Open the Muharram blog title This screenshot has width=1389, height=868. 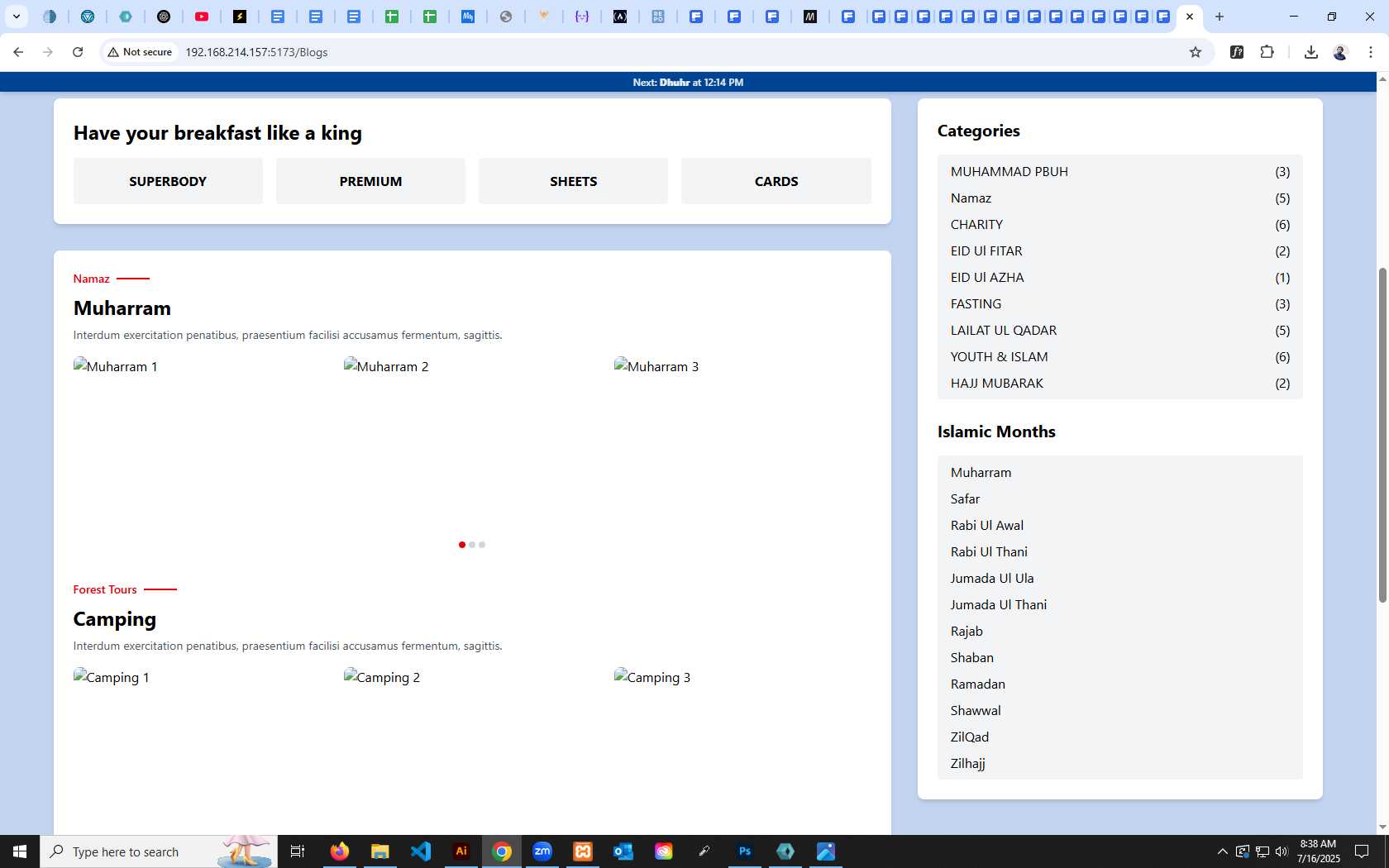(x=122, y=308)
